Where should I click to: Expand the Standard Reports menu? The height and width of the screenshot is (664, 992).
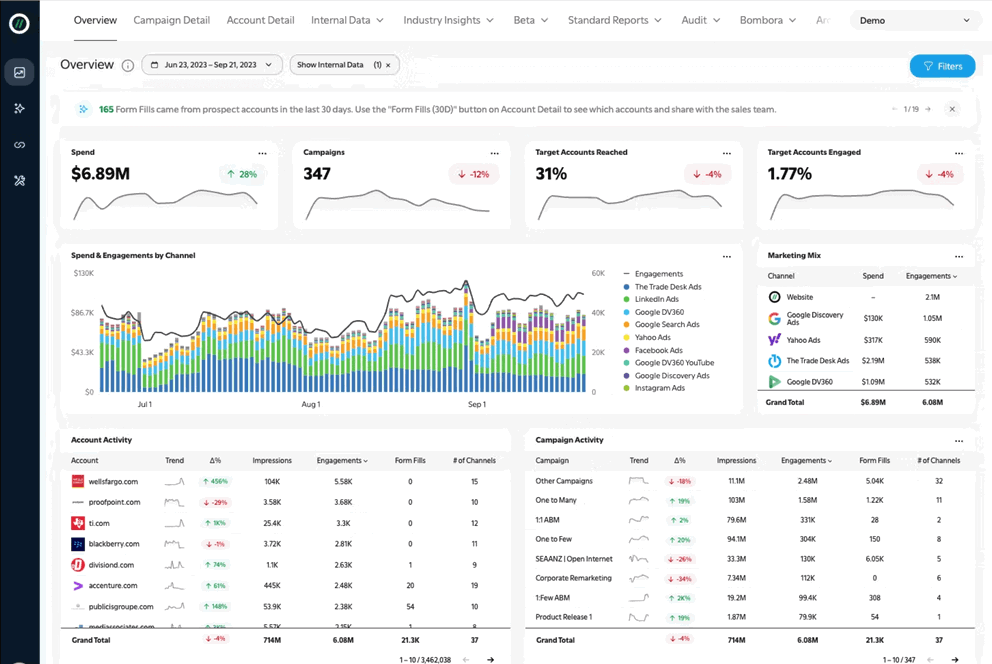[x=614, y=20]
